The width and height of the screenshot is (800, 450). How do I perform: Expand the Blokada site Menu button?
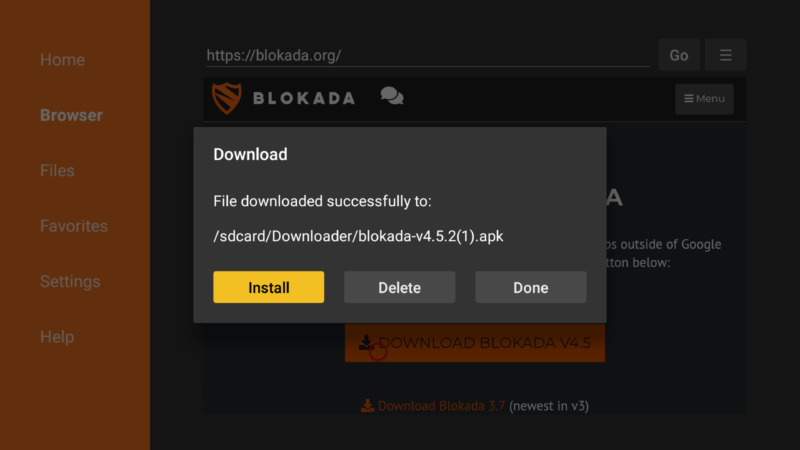704,98
